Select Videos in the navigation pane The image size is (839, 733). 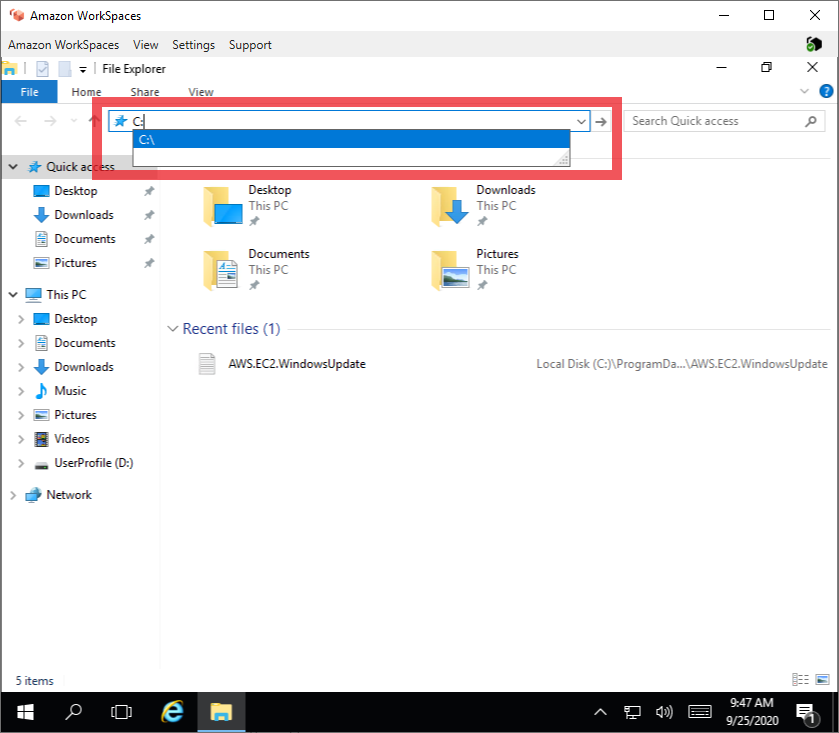(71, 439)
